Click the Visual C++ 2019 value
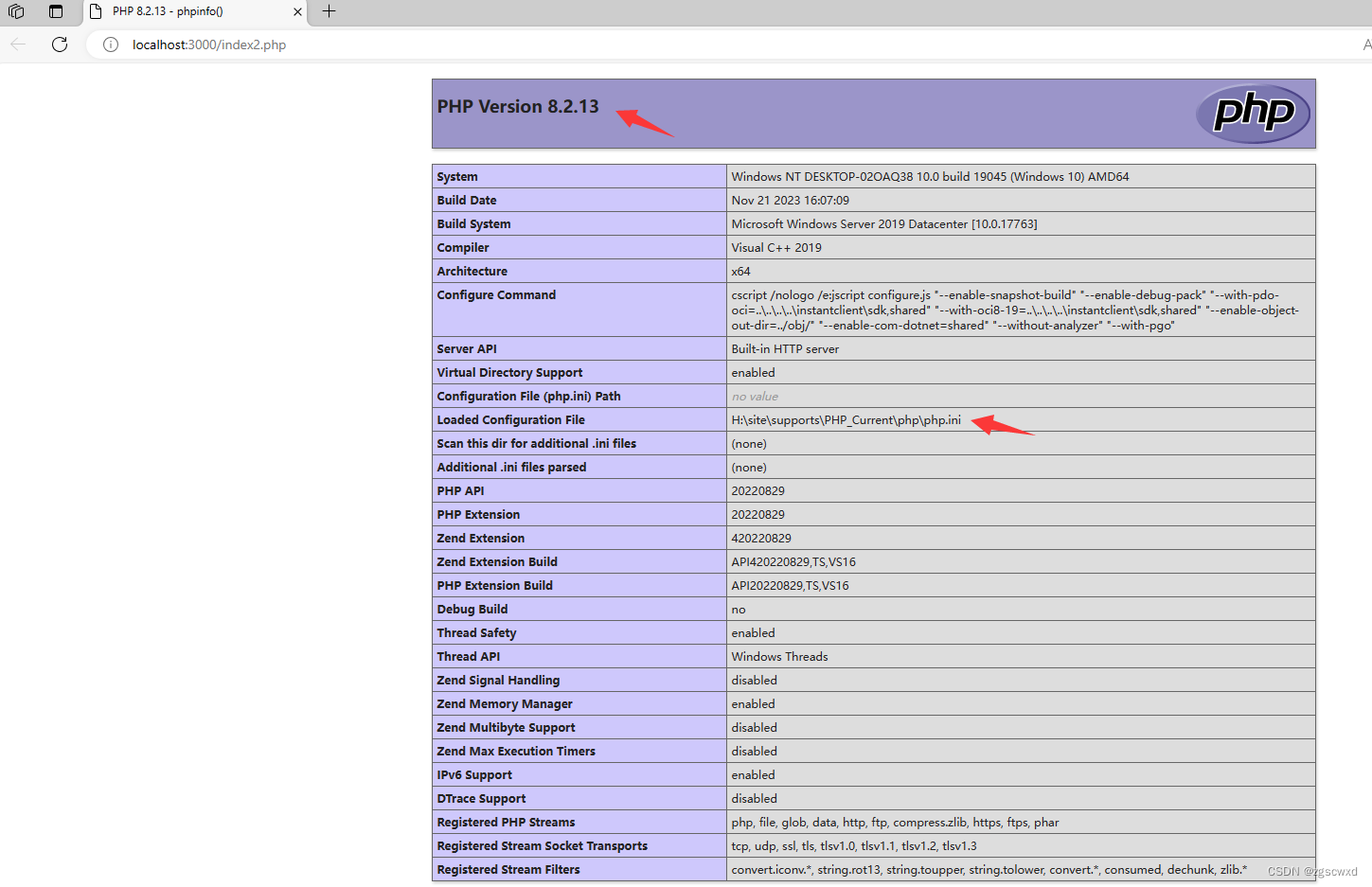 [776, 248]
